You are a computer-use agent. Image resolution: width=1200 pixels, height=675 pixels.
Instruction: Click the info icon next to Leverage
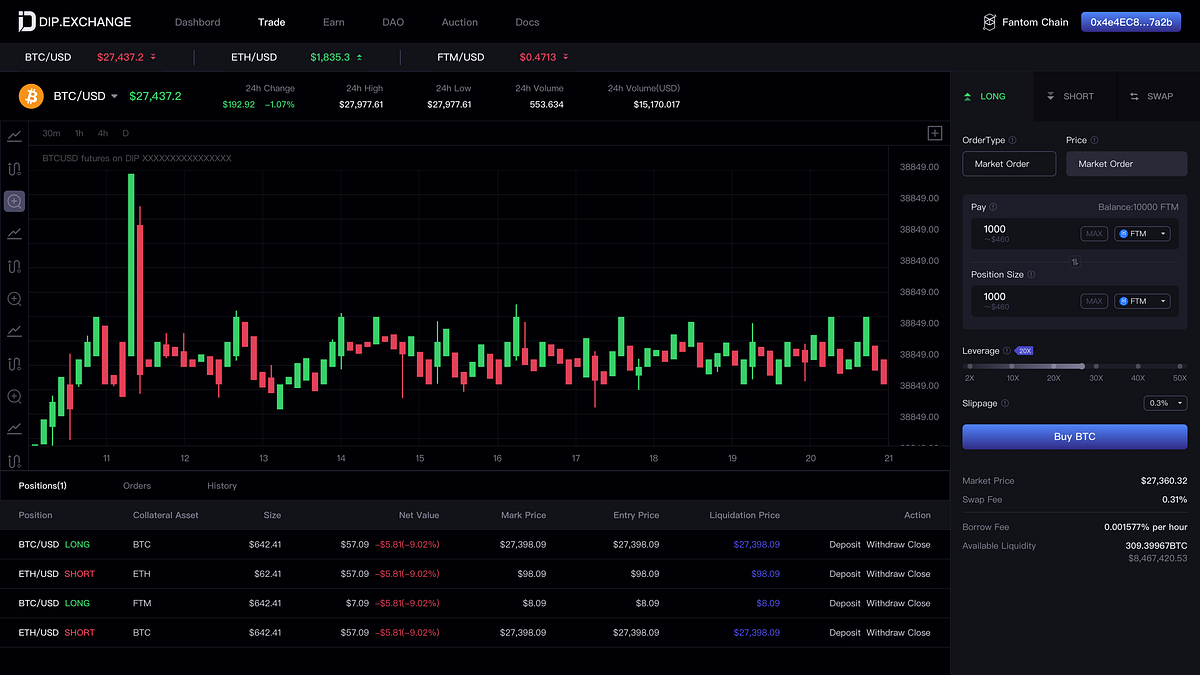[x=1007, y=350]
